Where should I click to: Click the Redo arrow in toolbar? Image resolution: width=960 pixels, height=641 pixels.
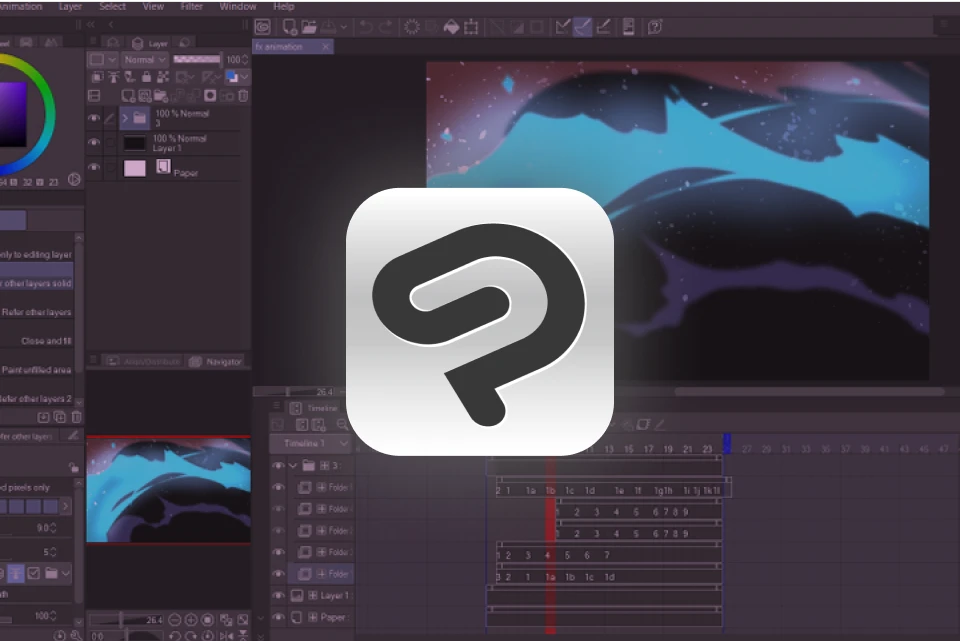point(386,27)
